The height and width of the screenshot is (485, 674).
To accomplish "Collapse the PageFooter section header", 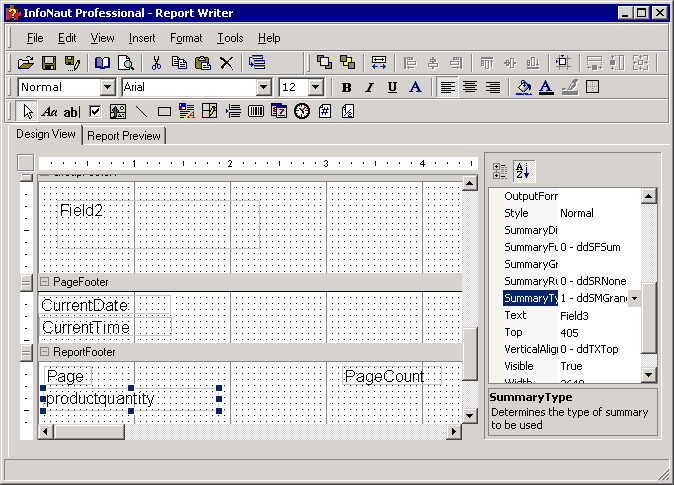I will coord(45,282).
